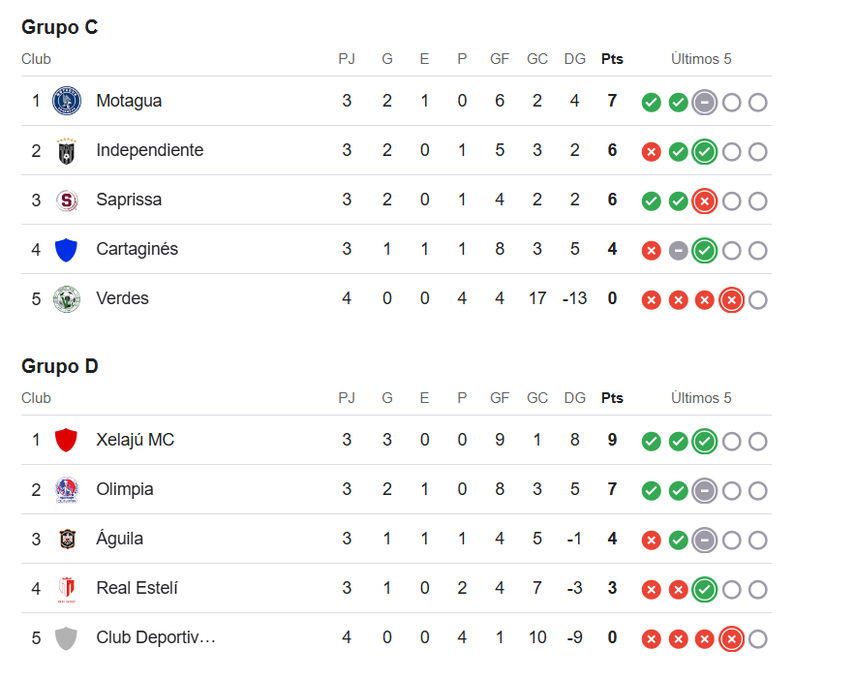Open the Xelajú MC team link
Viewport: 855px width, 680px height.
[135, 440]
